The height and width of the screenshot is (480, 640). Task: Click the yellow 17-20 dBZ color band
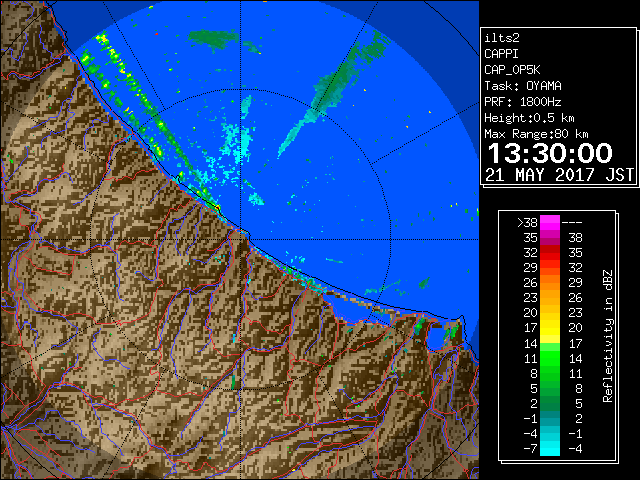[x=550, y=328]
